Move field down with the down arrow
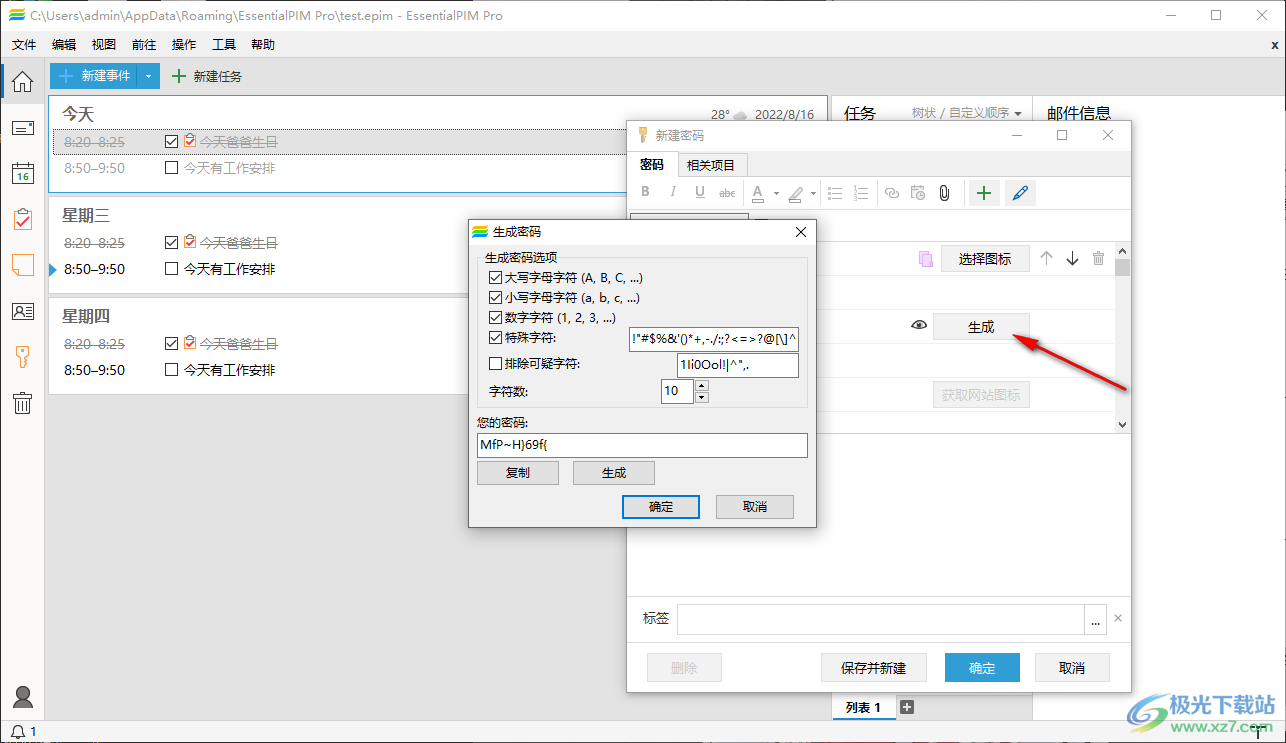This screenshot has height=743, width=1286. coord(1072,258)
